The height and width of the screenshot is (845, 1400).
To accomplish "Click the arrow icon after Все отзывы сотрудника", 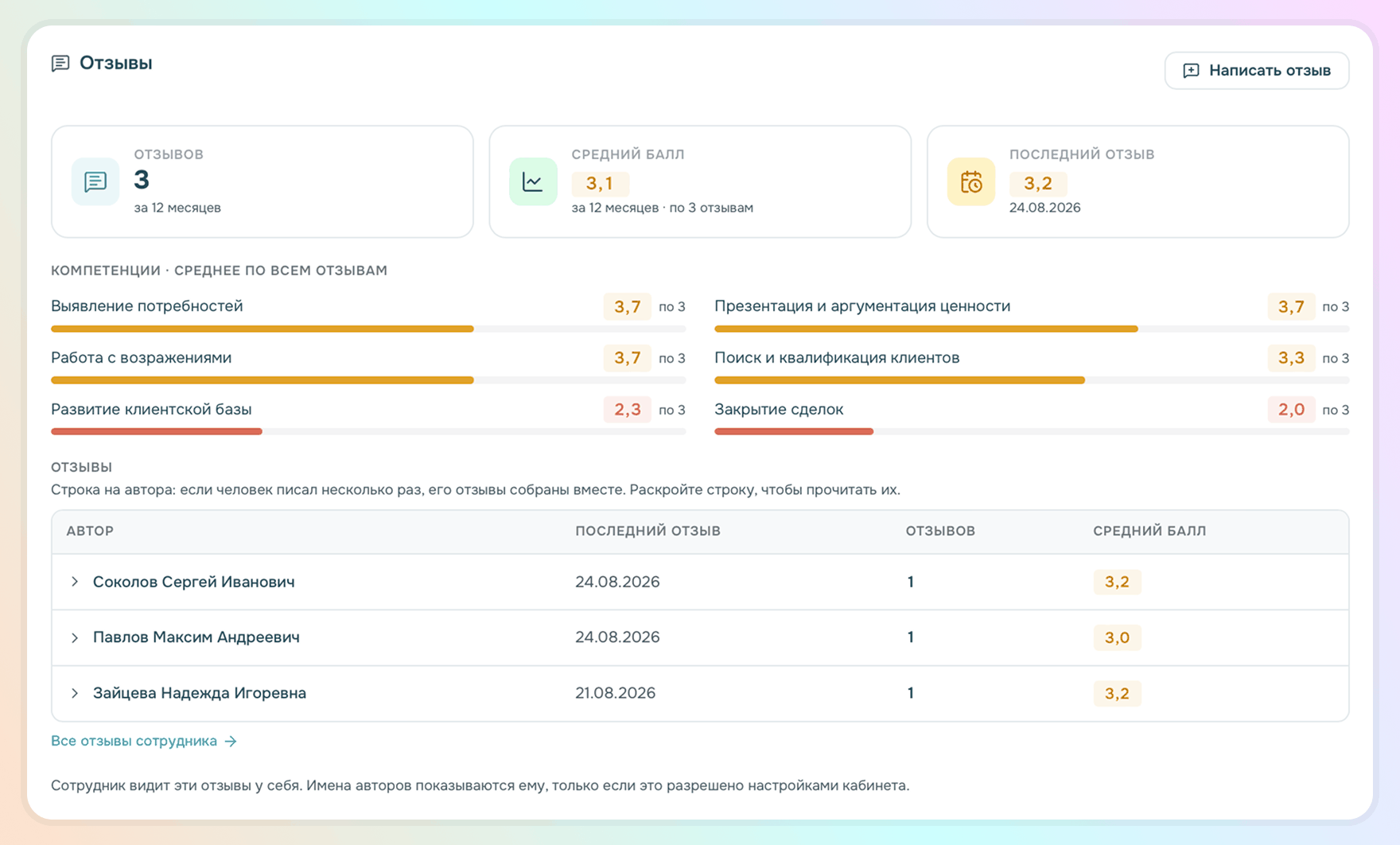I will 231,742.
